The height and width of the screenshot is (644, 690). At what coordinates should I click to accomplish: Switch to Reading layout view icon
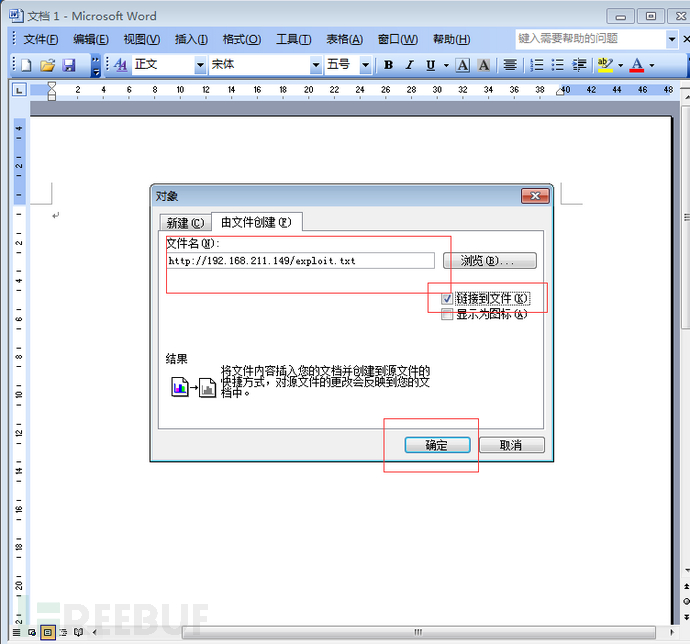tap(78, 633)
